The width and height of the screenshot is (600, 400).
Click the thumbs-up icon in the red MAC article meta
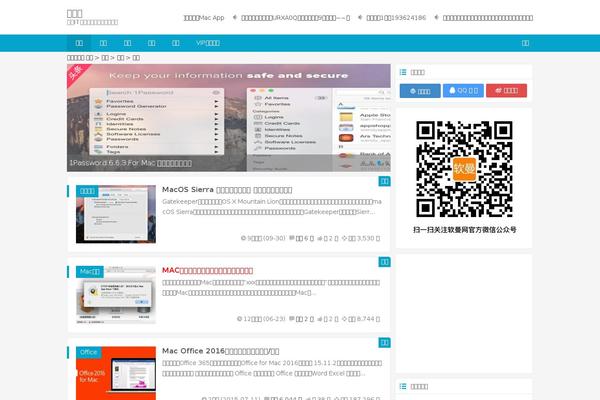tap(320, 318)
